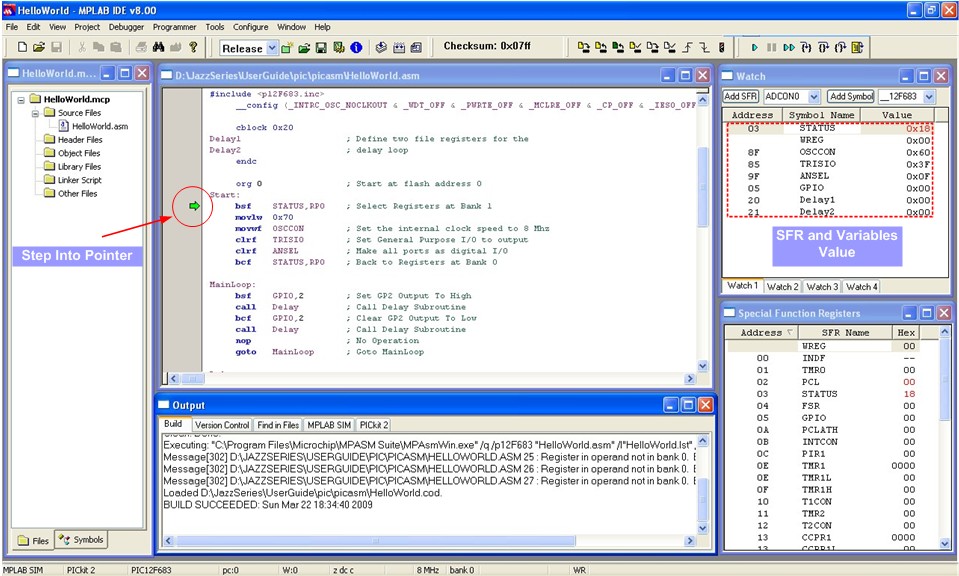Collapse the Source Files folder node
This screenshot has width=959, height=576.
tap(35, 113)
